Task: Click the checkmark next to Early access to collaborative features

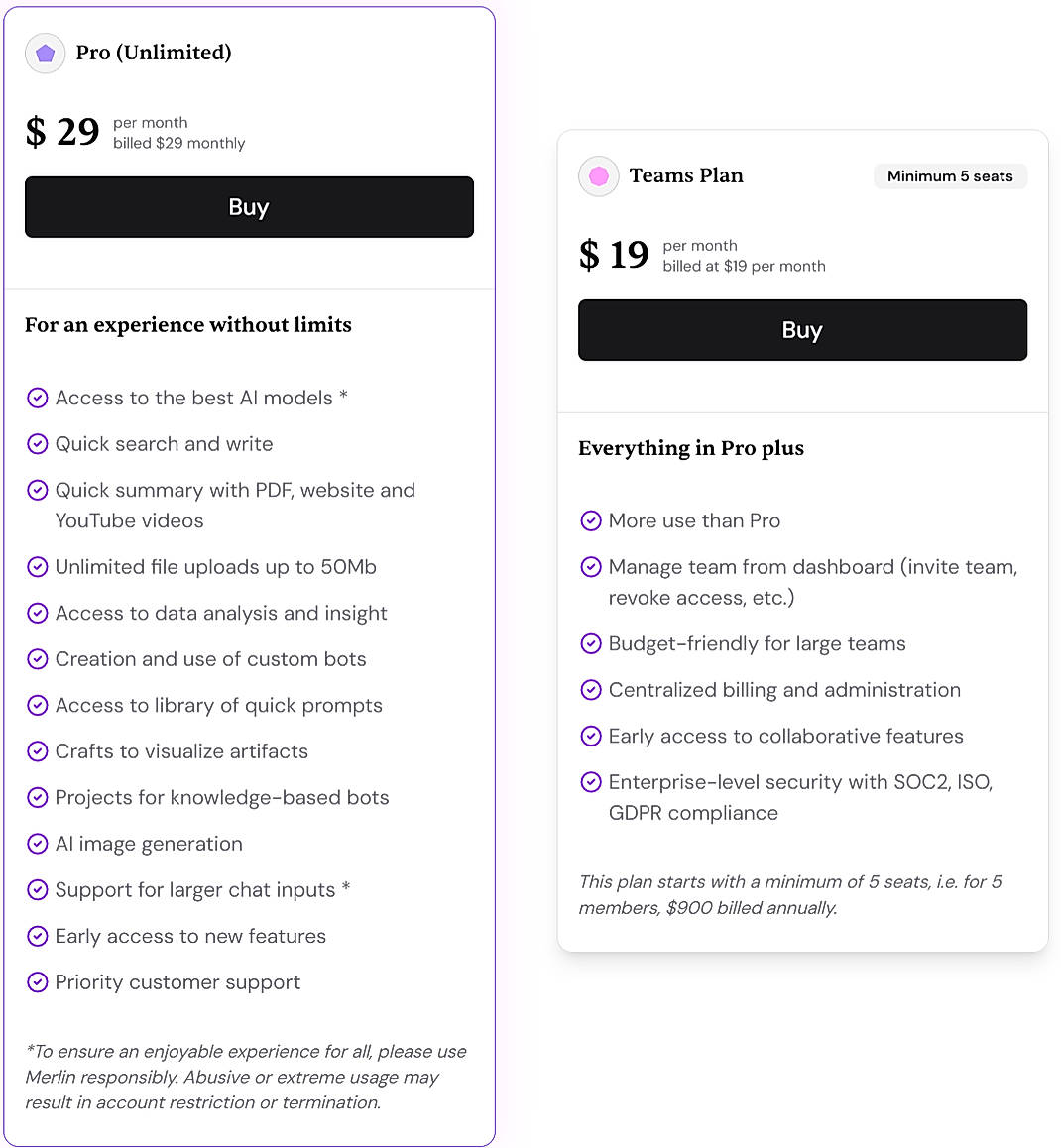Action: point(591,736)
